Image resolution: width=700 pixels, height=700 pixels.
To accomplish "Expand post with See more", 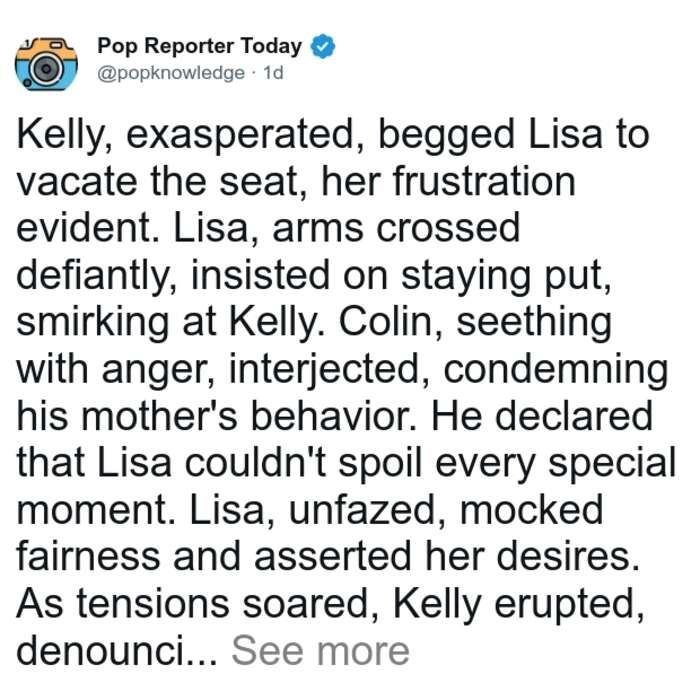I will pyautogui.click(x=320, y=651).
